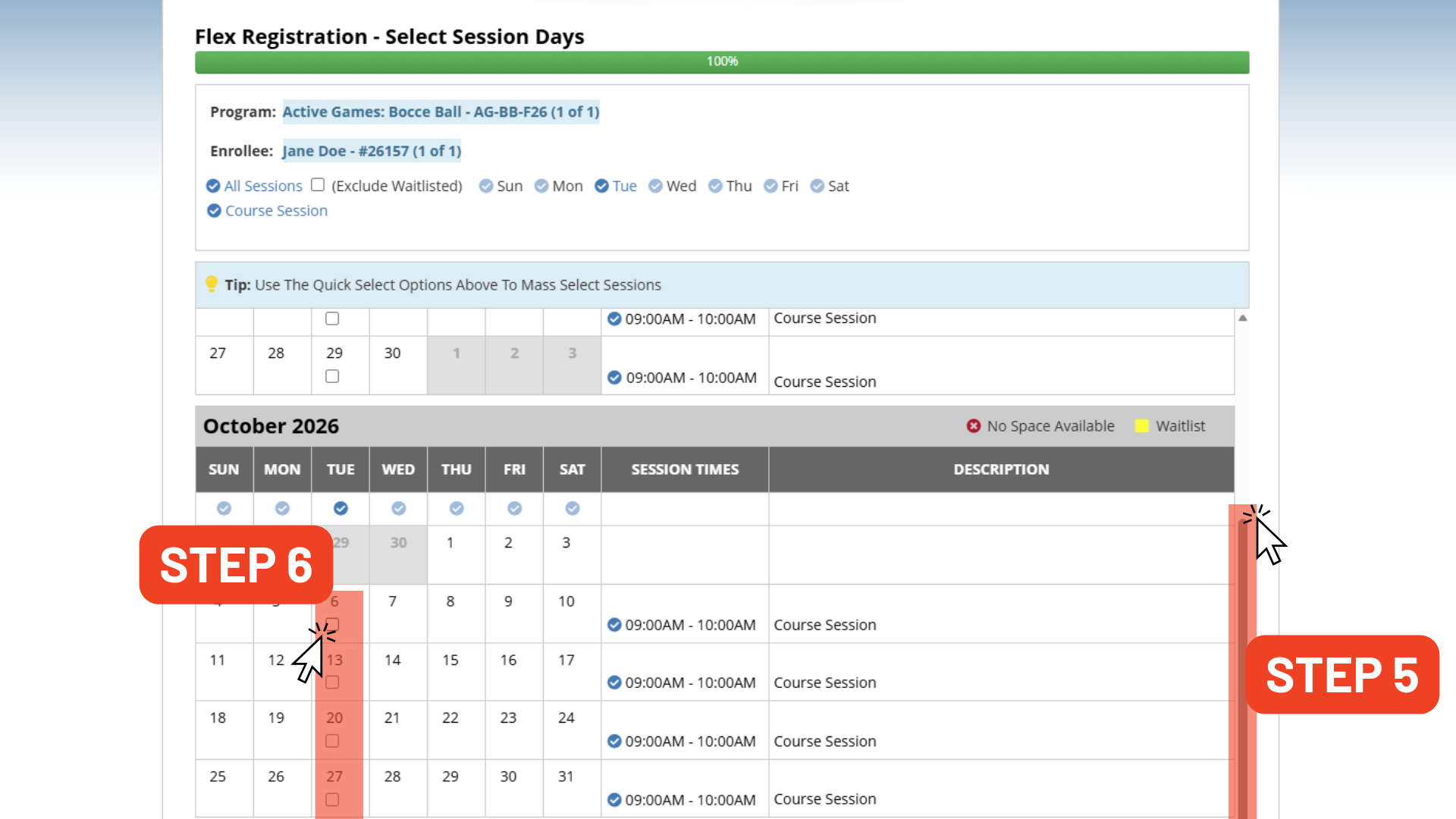Select all Tuesday sessions via Tue icon
The height and width of the screenshot is (819, 1456).
point(601,186)
